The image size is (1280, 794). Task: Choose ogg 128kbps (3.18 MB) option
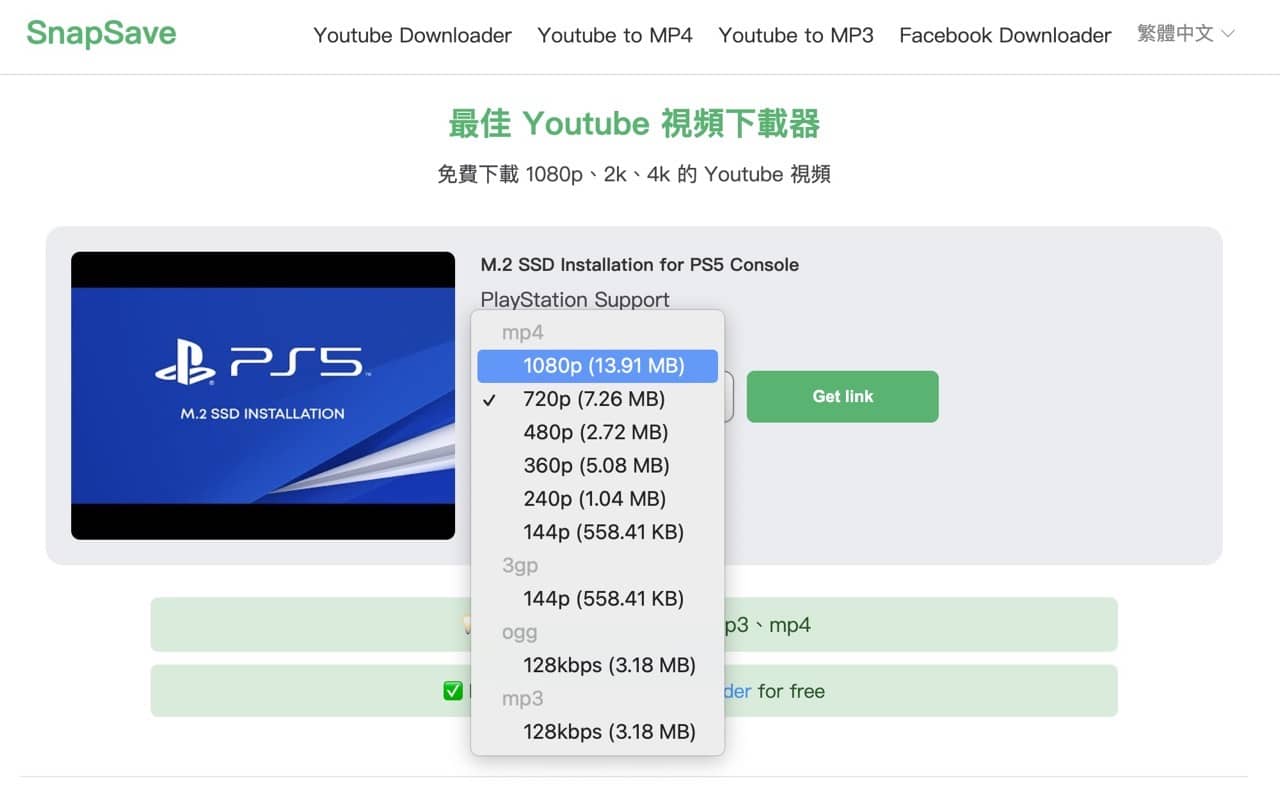(597, 665)
